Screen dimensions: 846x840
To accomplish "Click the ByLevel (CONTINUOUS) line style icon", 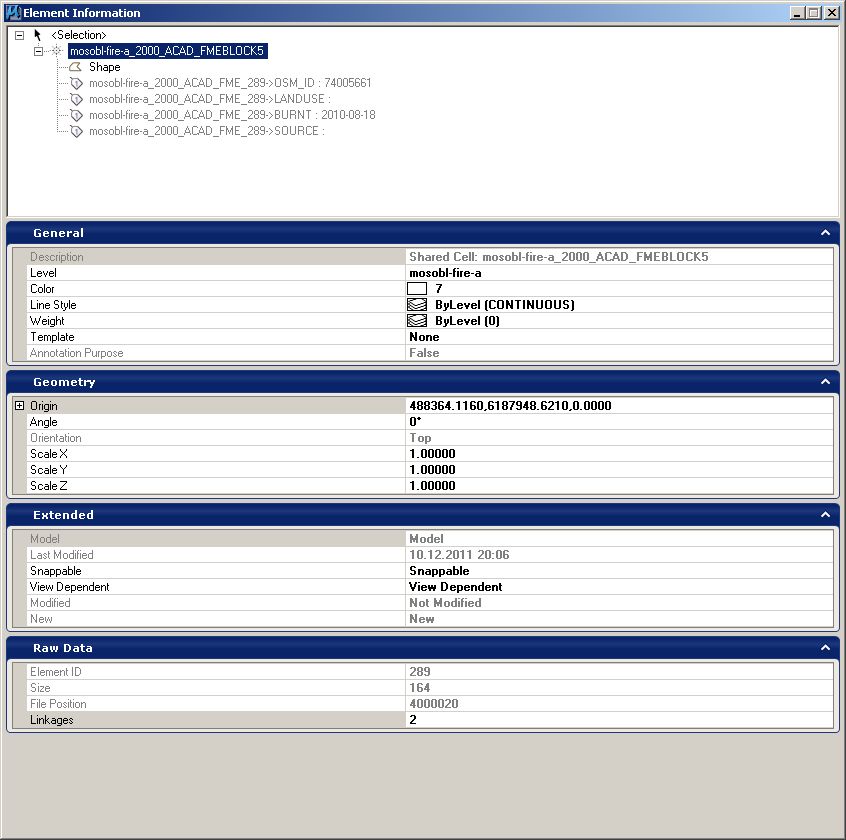I will coord(418,305).
